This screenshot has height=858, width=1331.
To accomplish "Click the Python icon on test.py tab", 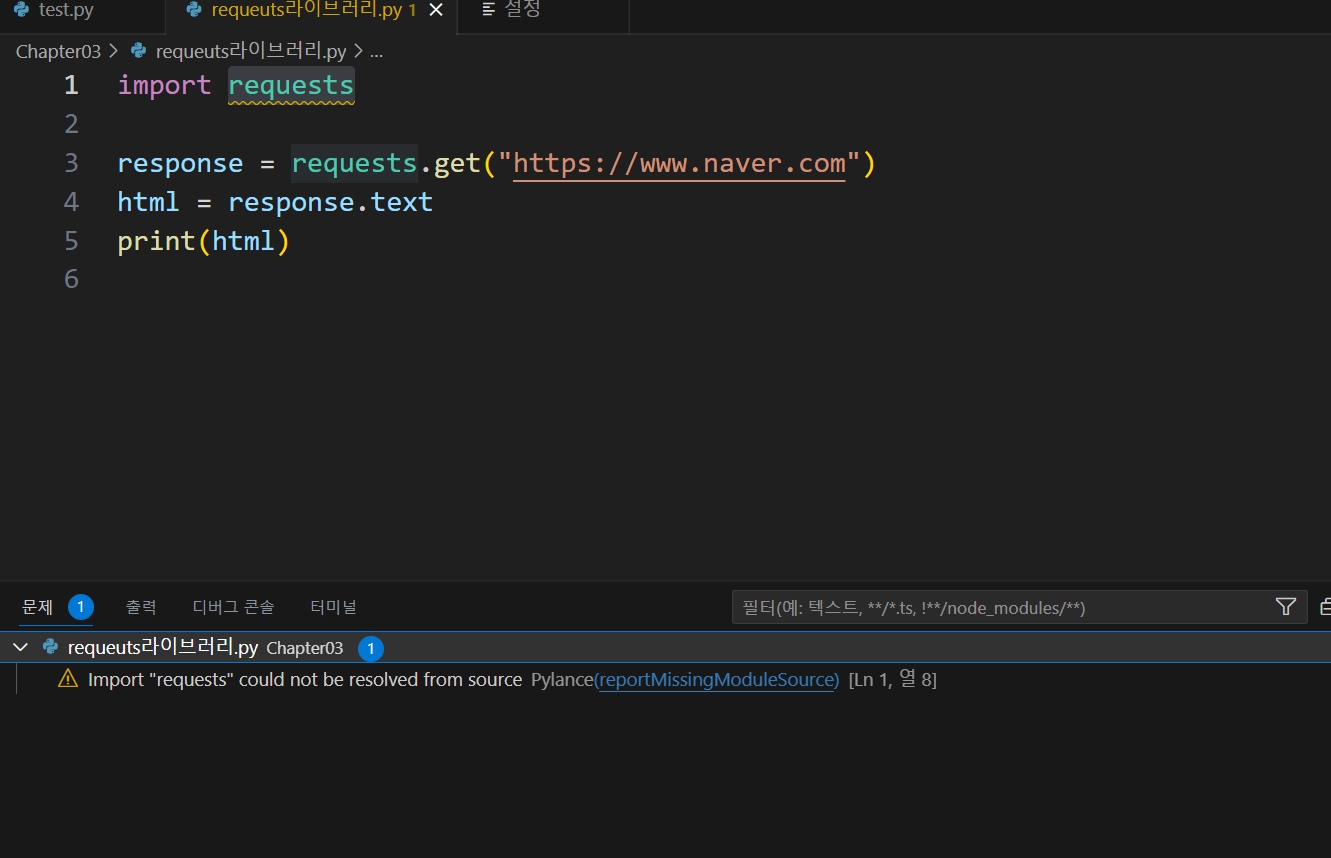I will (x=21, y=10).
